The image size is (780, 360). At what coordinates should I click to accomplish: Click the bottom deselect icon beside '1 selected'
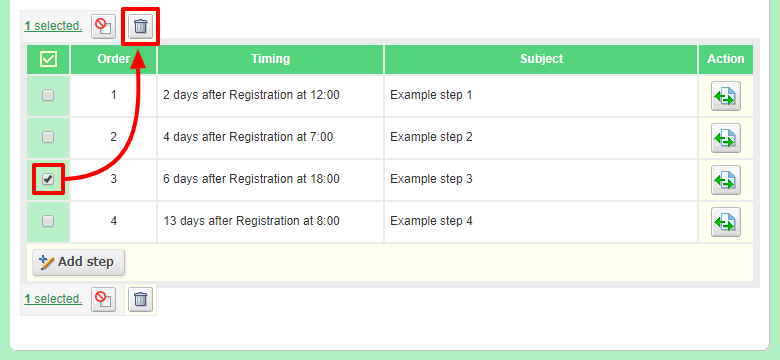[x=103, y=299]
